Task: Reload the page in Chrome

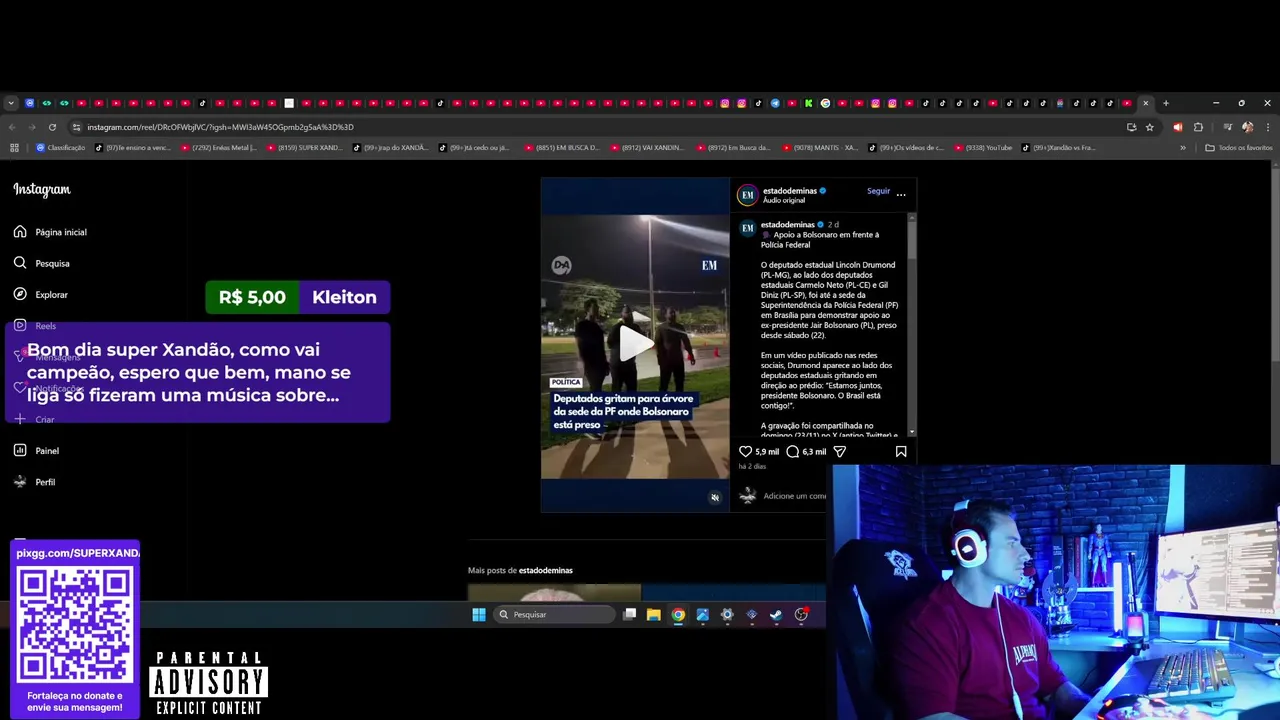Action: 52,127
